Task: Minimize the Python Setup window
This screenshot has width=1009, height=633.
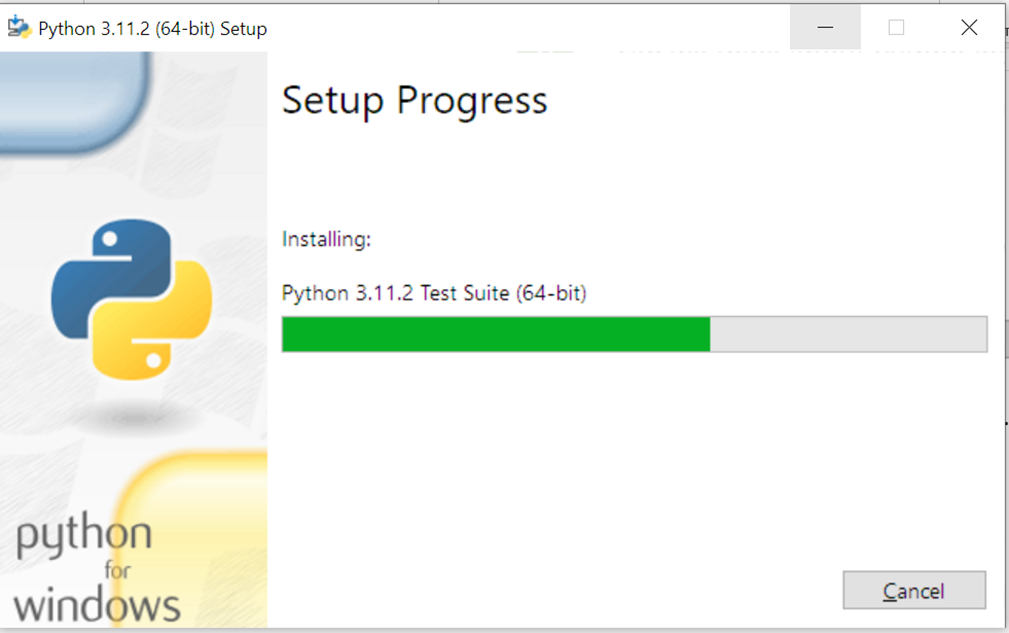Action: [x=824, y=27]
